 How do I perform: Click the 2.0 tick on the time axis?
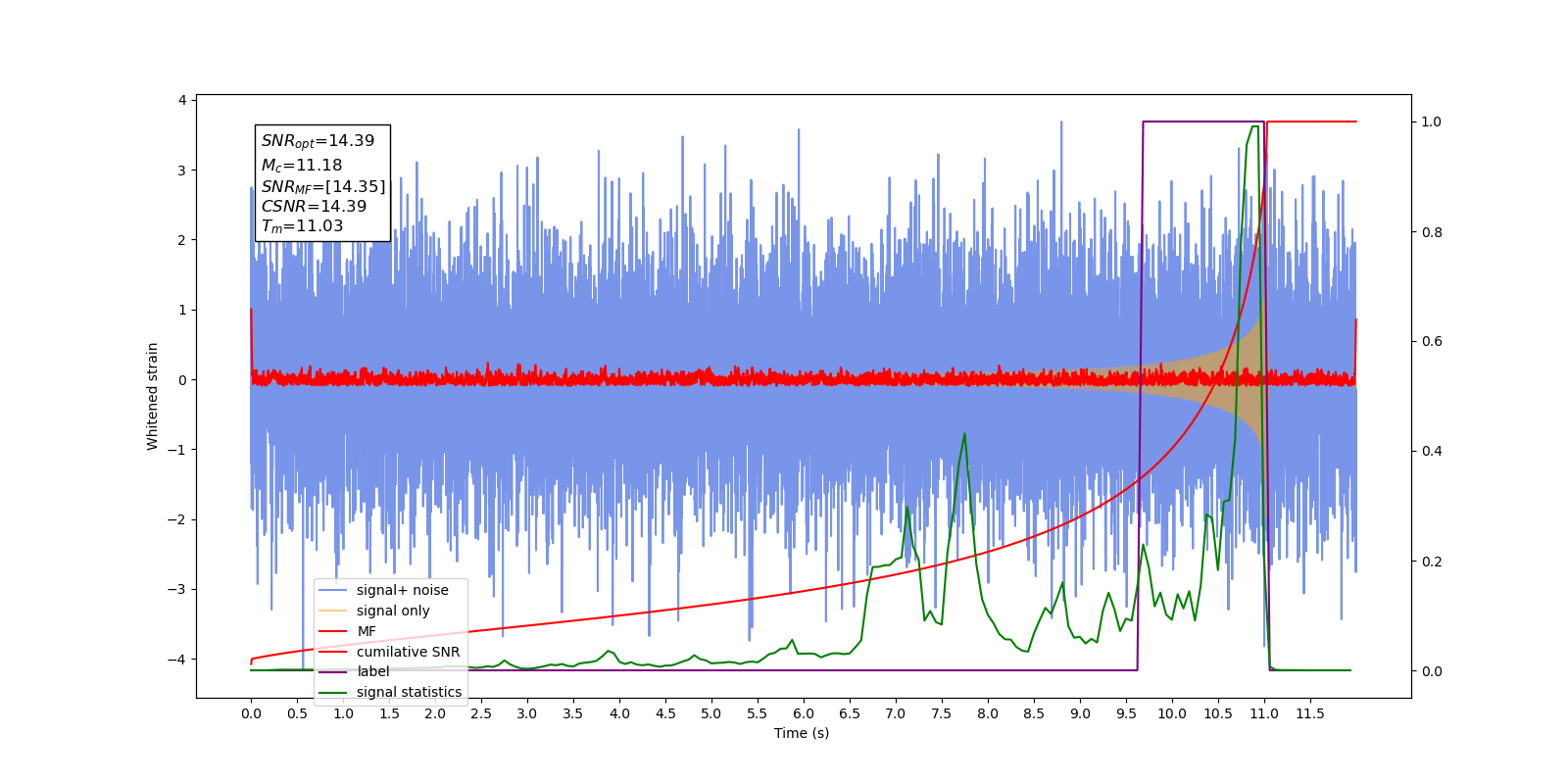point(435,713)
